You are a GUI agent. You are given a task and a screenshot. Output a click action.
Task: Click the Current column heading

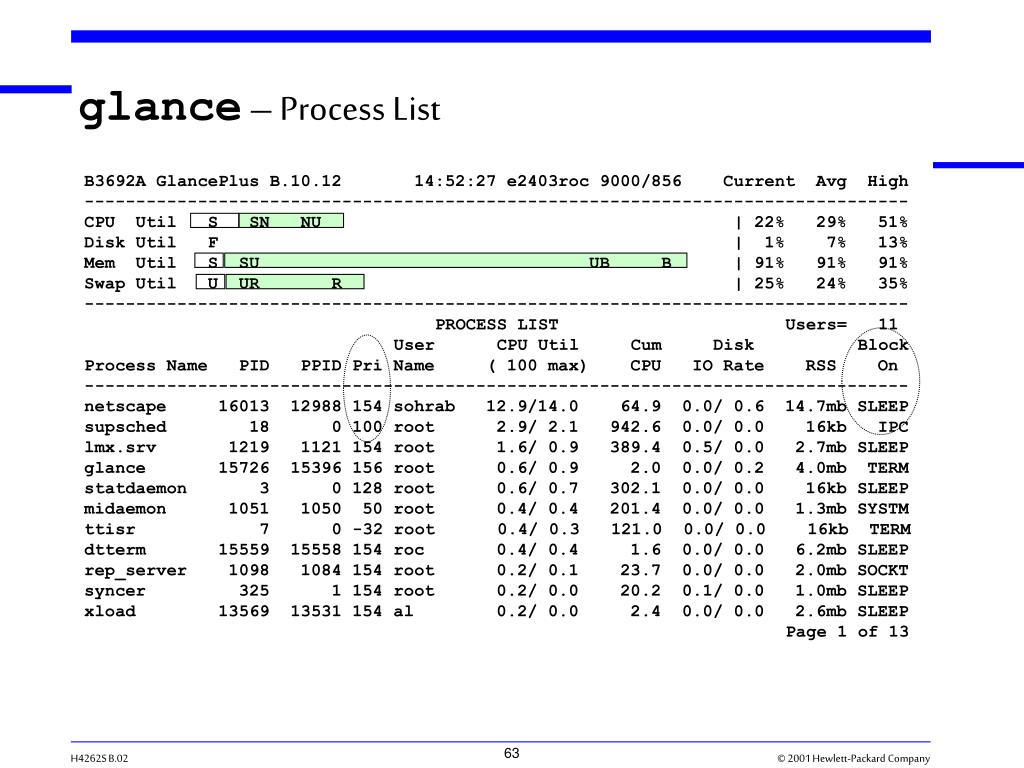click(759, 181)
